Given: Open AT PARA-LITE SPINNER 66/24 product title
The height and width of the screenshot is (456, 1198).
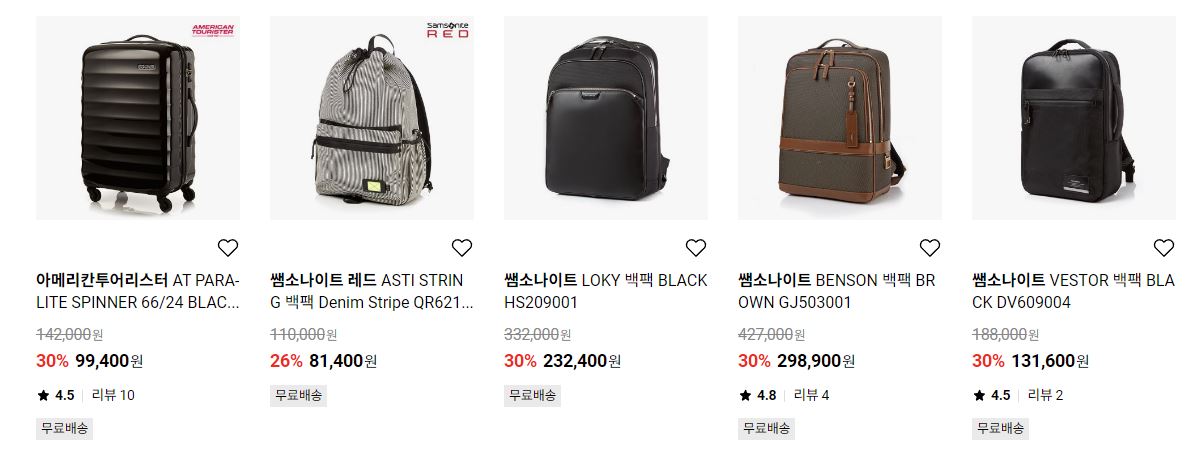Looking at the screenshot, I should coord(138,292).
